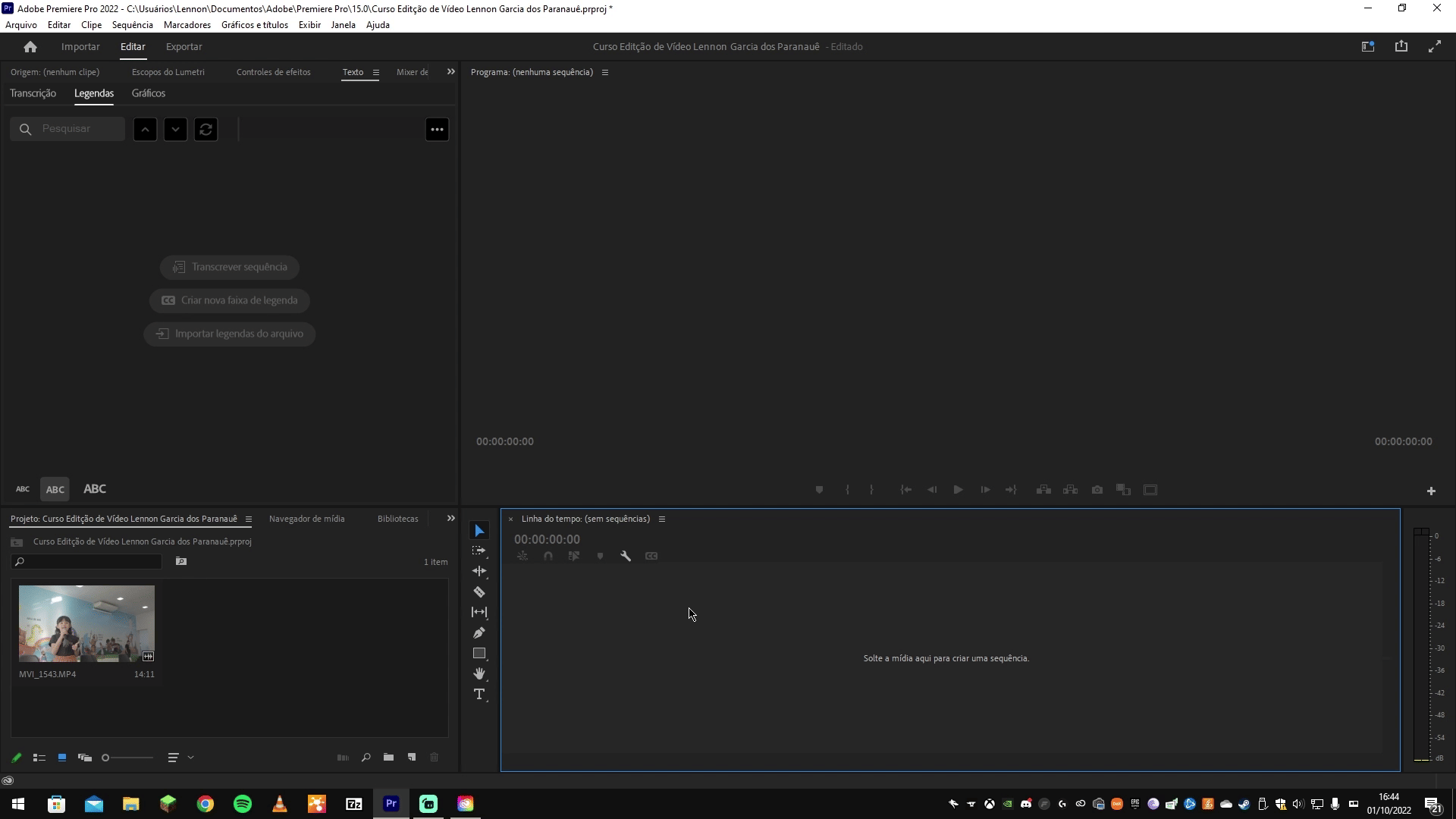This screenshot has width=1456, height=819.
Task: Switch to the Transcrição tab
Action: click(x=33, y=93)
